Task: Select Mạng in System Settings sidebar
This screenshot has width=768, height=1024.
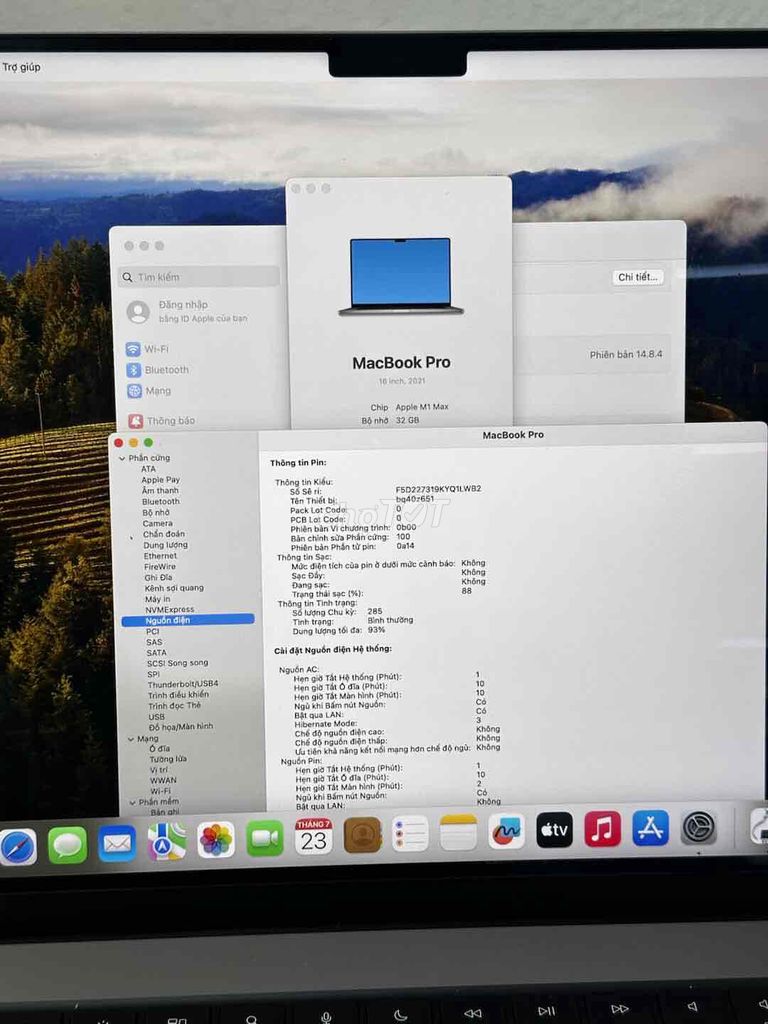Action: coord(149,391)
